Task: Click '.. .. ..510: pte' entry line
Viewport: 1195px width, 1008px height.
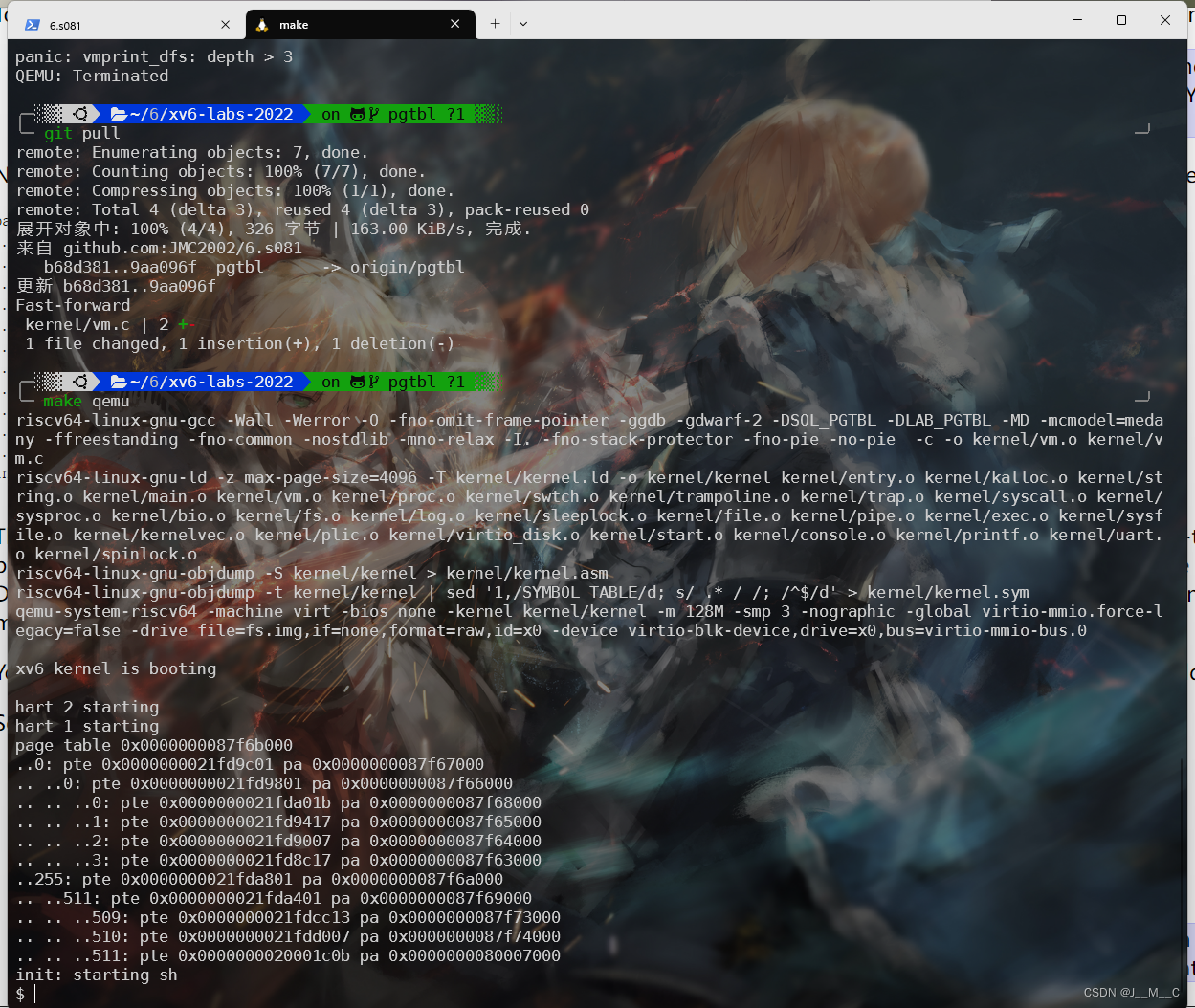Action: tap(288, 936)
